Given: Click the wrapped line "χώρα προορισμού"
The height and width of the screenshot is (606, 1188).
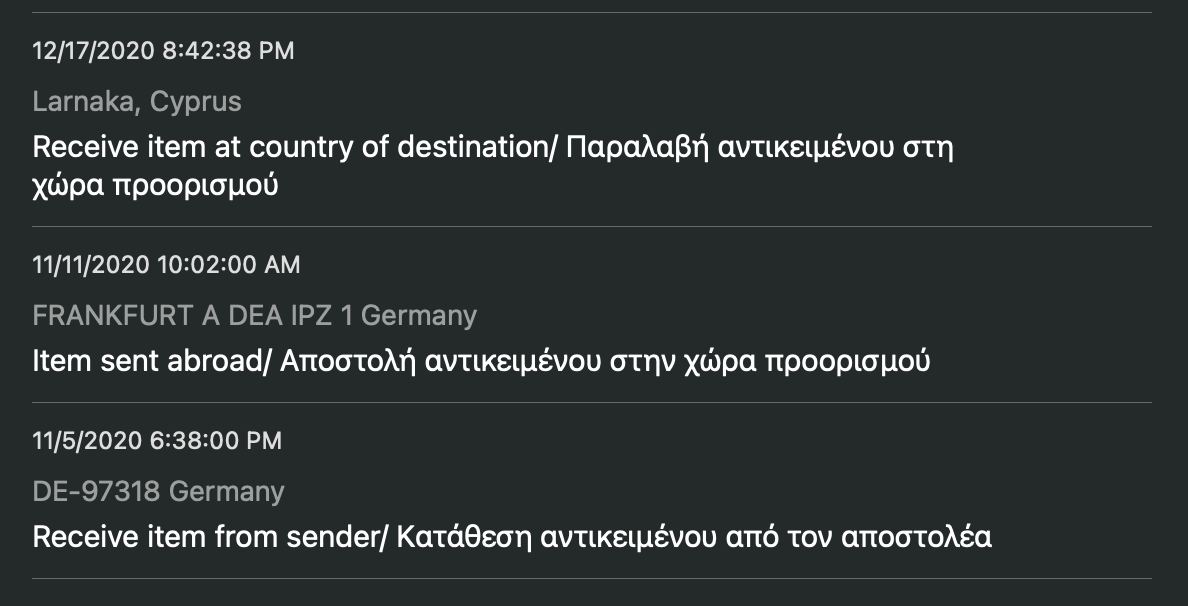Looking at the screenshot, I should [155, 186].
